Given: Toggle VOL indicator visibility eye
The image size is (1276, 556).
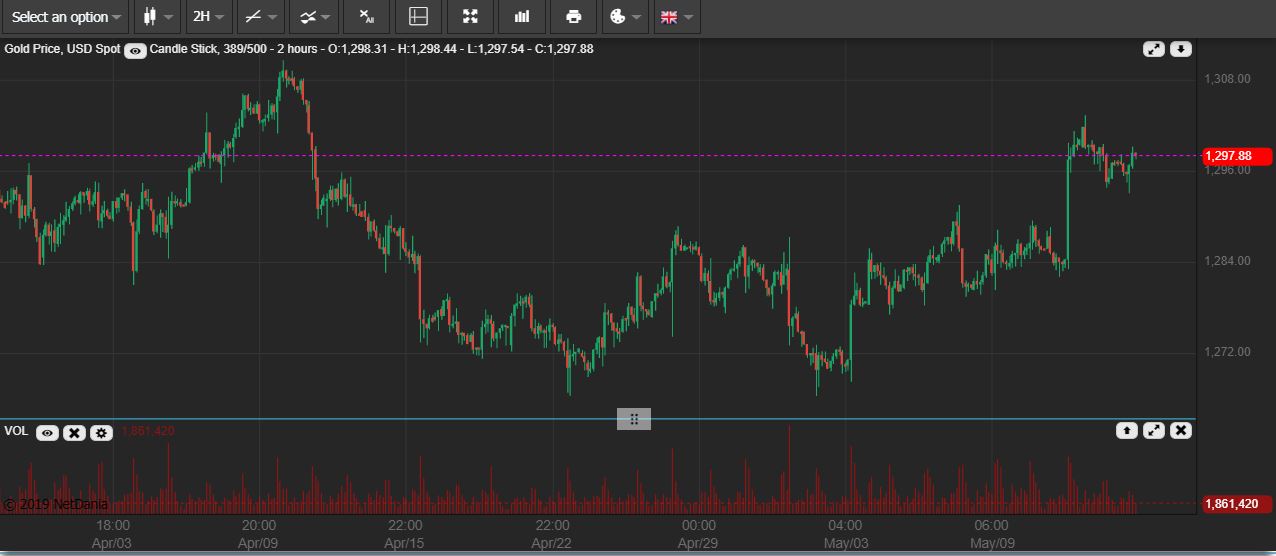Looking at the screenshot, I should [47, 433].
